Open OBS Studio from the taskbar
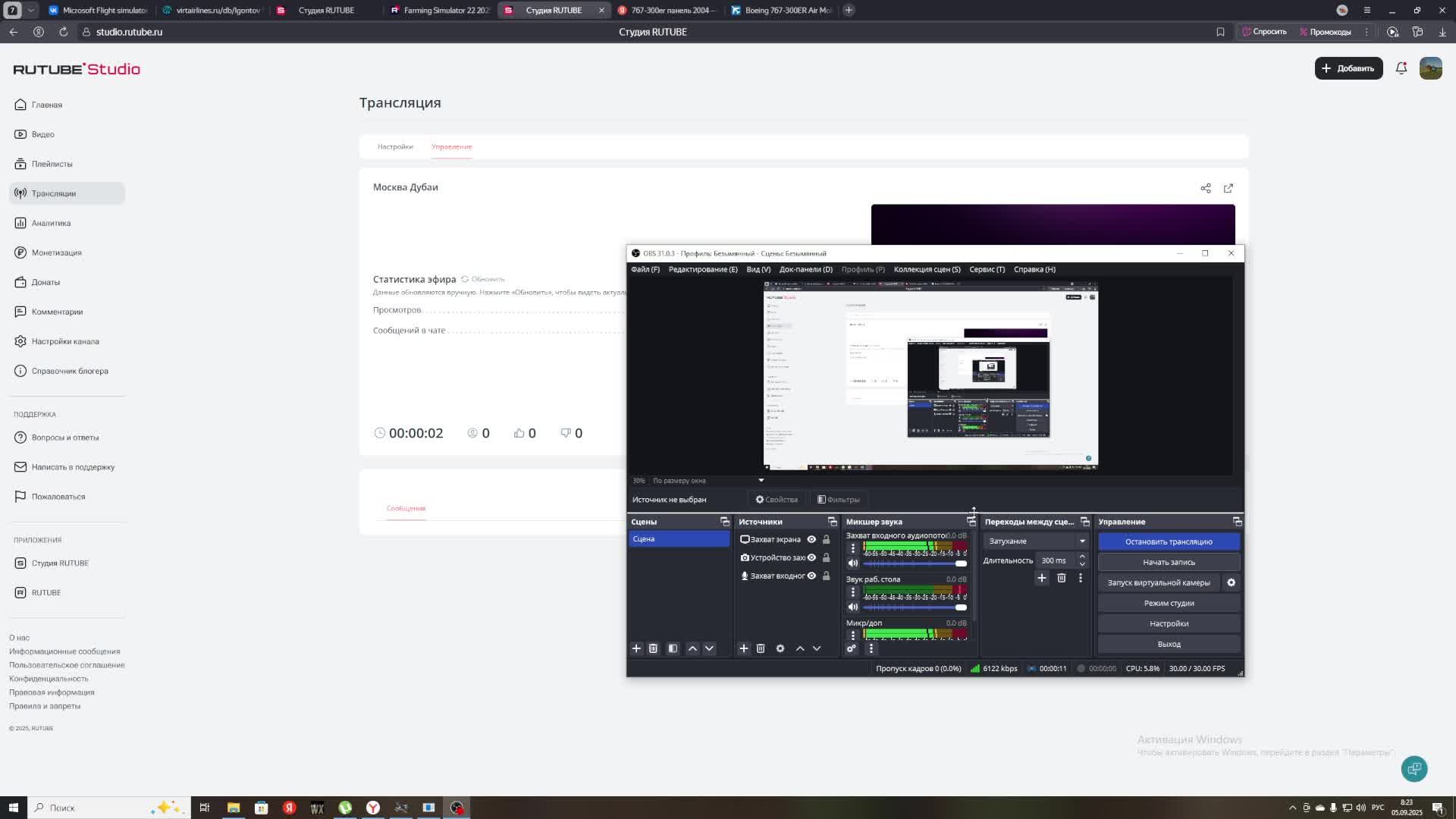 (457, 808)
